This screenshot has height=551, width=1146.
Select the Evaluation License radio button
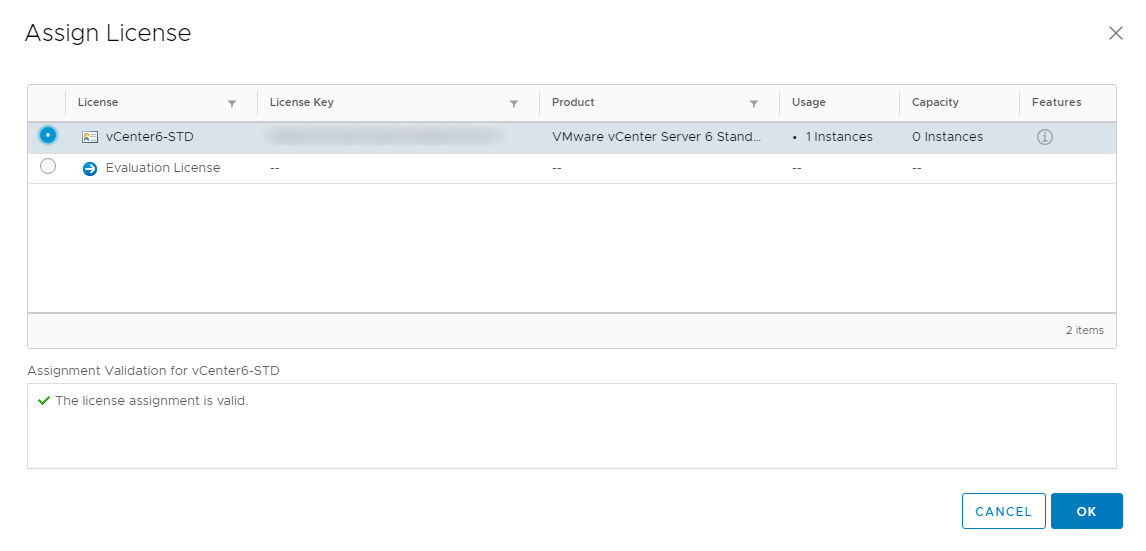48,167
